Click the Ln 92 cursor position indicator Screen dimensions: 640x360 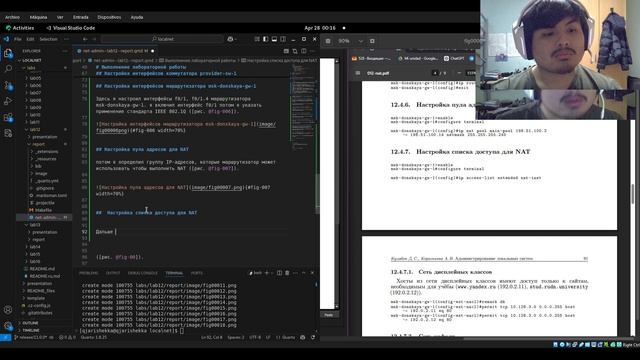tap(211, 338)
